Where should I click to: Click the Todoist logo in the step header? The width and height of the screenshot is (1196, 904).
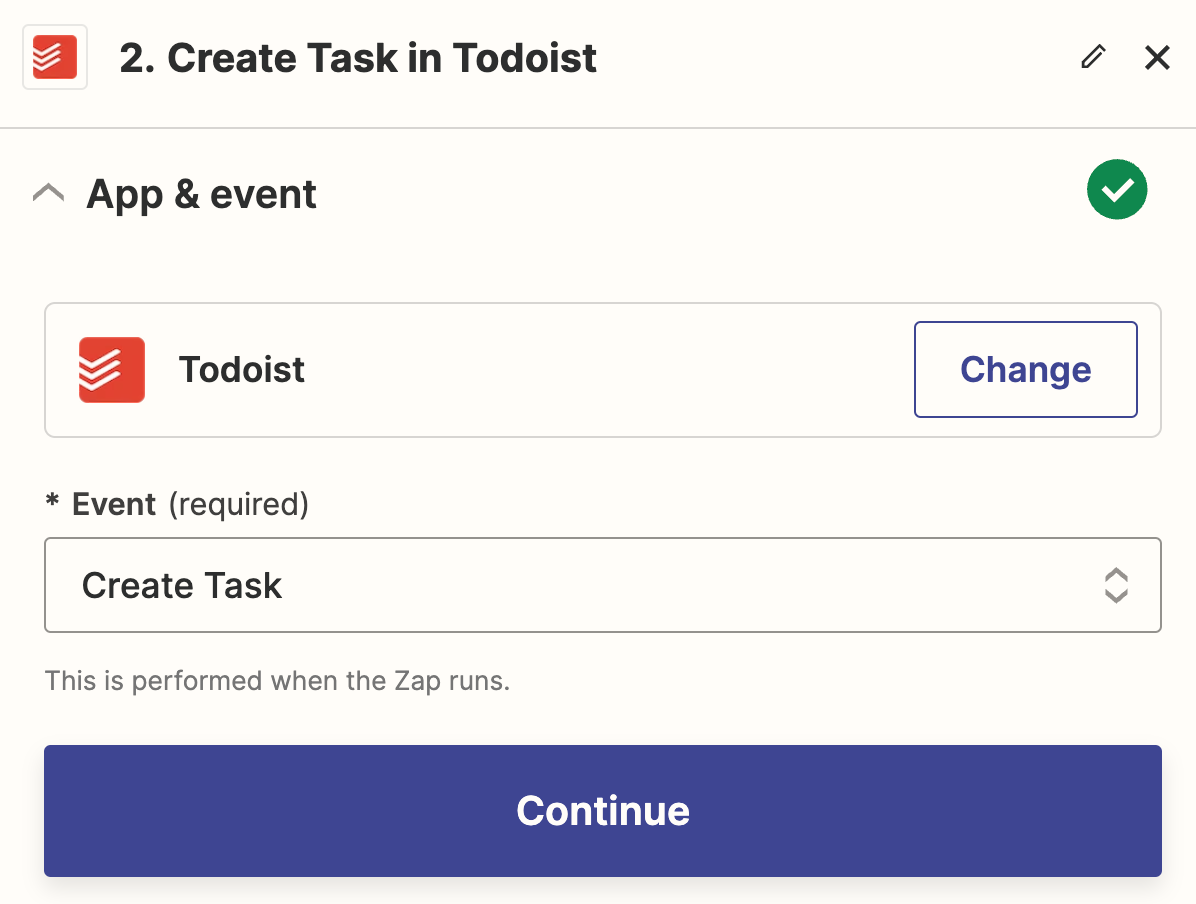click(55, 57)
